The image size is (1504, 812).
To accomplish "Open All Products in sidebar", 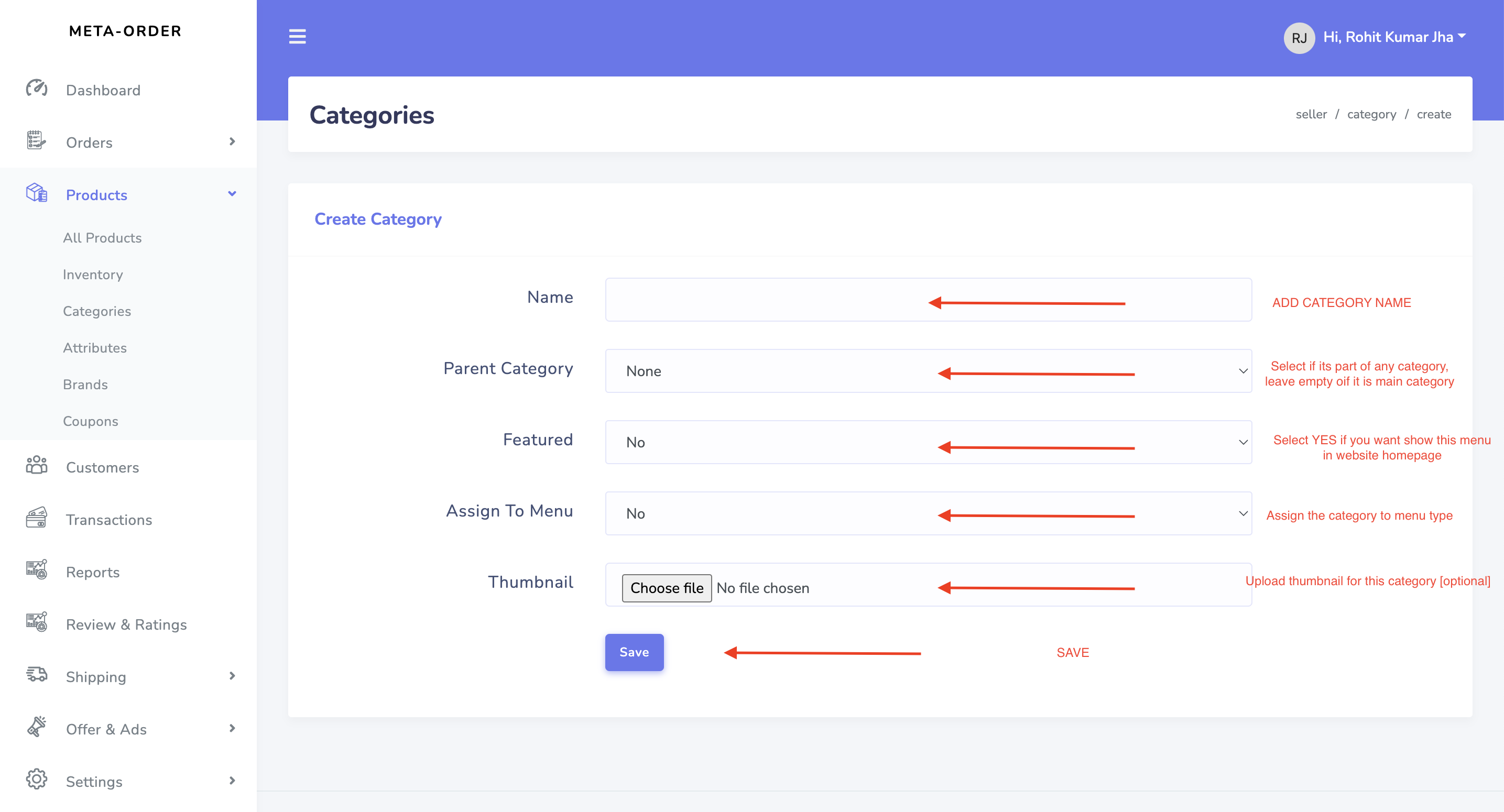I will pyautogui.click(x=102, y=238).
